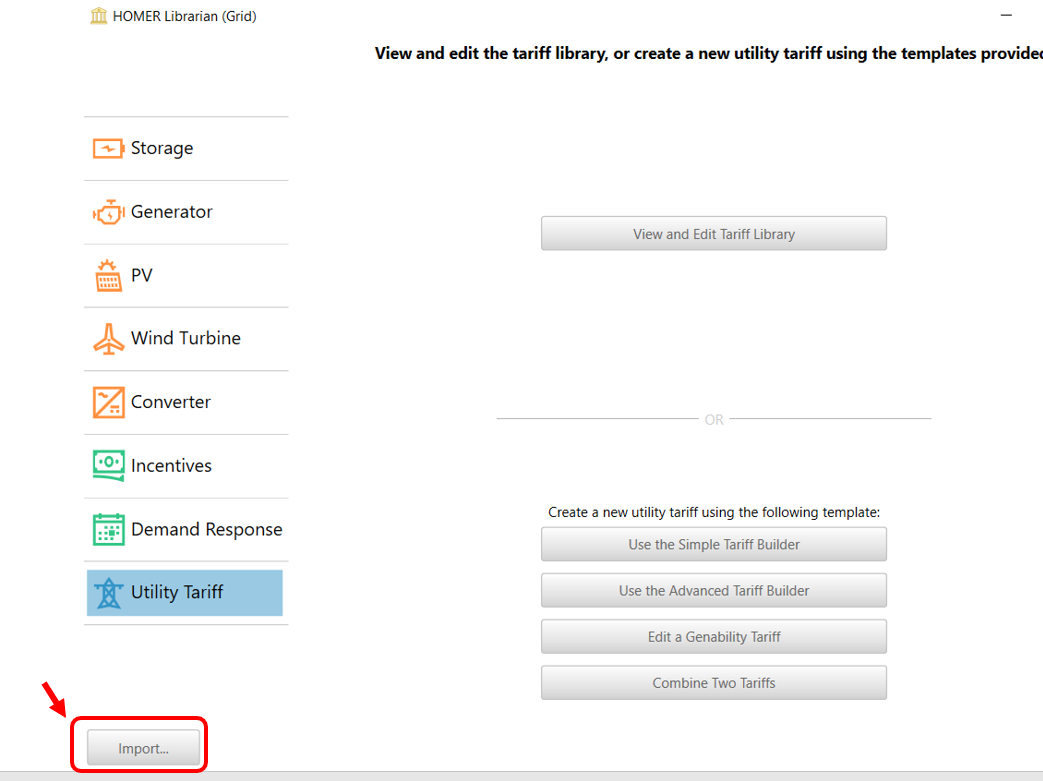Screen dimensions: 1043x781
Task: Click the Import... button
Action: pyautogui.click(x=143, y=748)
